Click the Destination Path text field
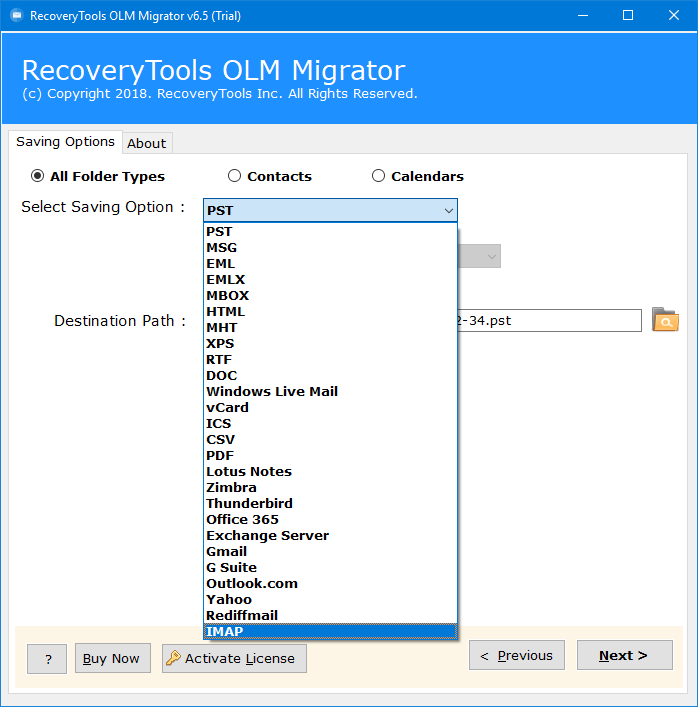Viewport: 698px width, 707px height. point(549,321)
